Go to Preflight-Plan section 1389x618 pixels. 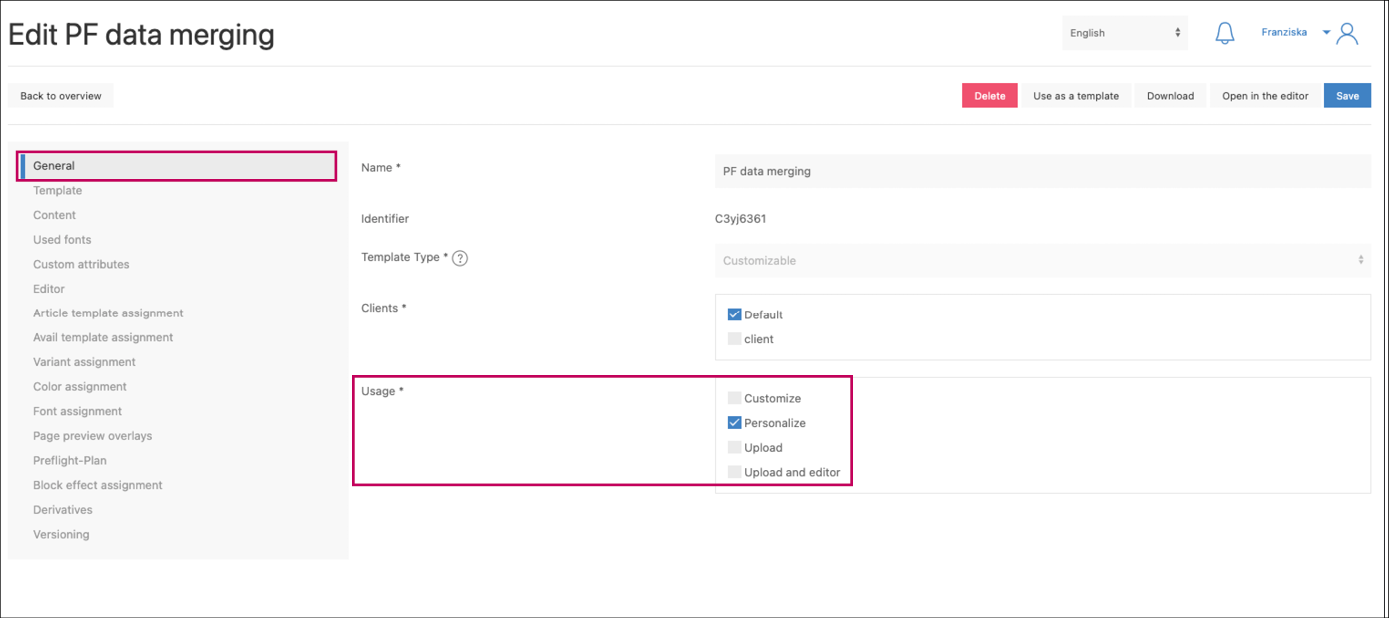coord(70,461)
